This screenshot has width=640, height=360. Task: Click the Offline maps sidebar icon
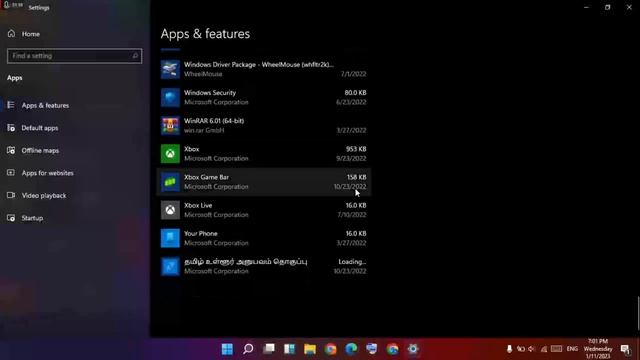pyautogui.click(x=11, y=150)
